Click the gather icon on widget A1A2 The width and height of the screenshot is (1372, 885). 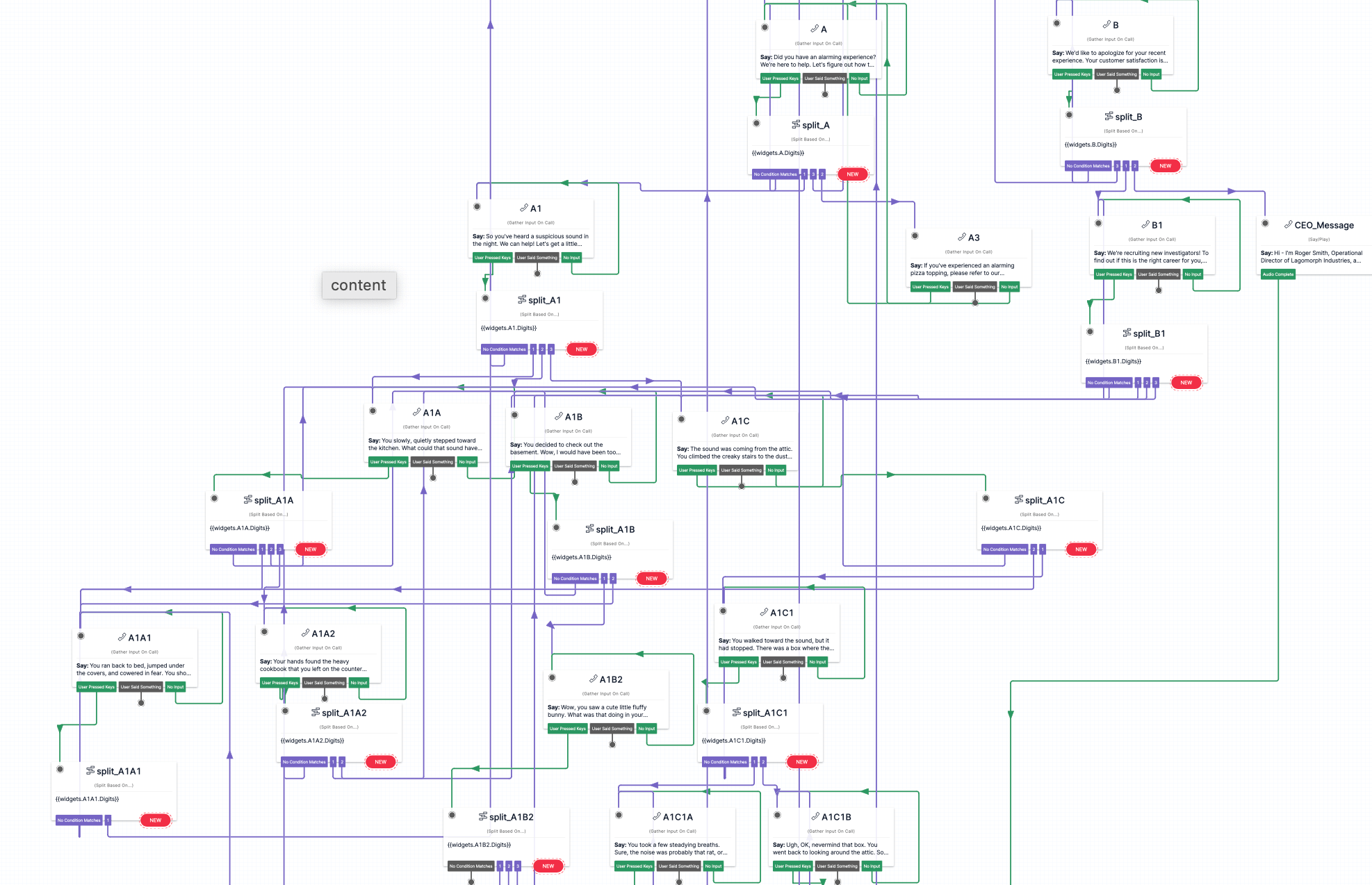[306, 633]
